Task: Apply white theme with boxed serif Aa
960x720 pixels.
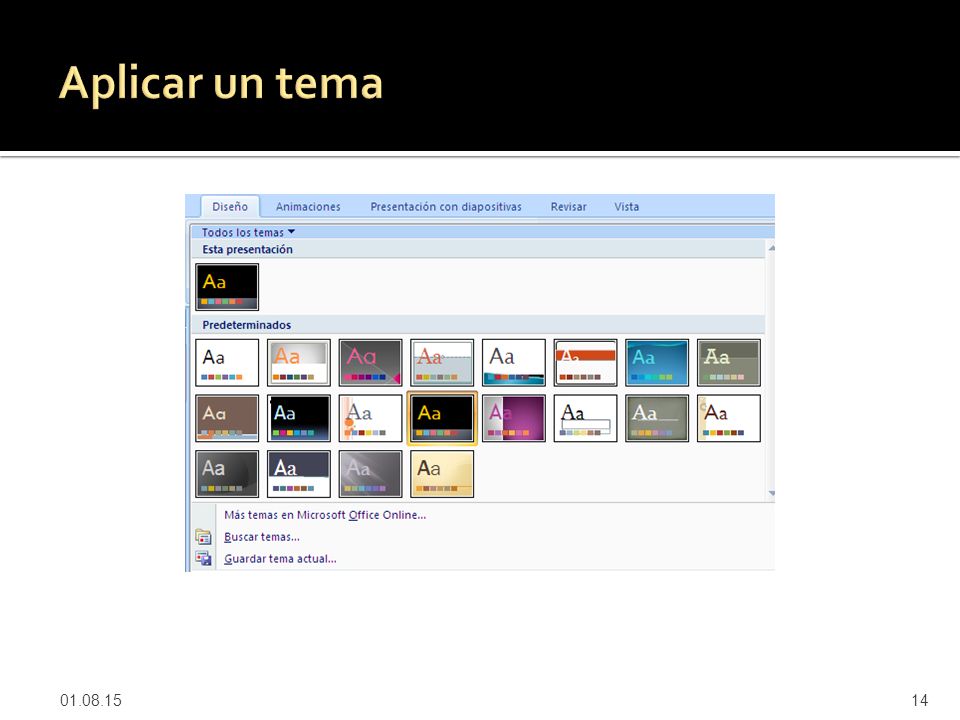Action: [x=585, y=418]
